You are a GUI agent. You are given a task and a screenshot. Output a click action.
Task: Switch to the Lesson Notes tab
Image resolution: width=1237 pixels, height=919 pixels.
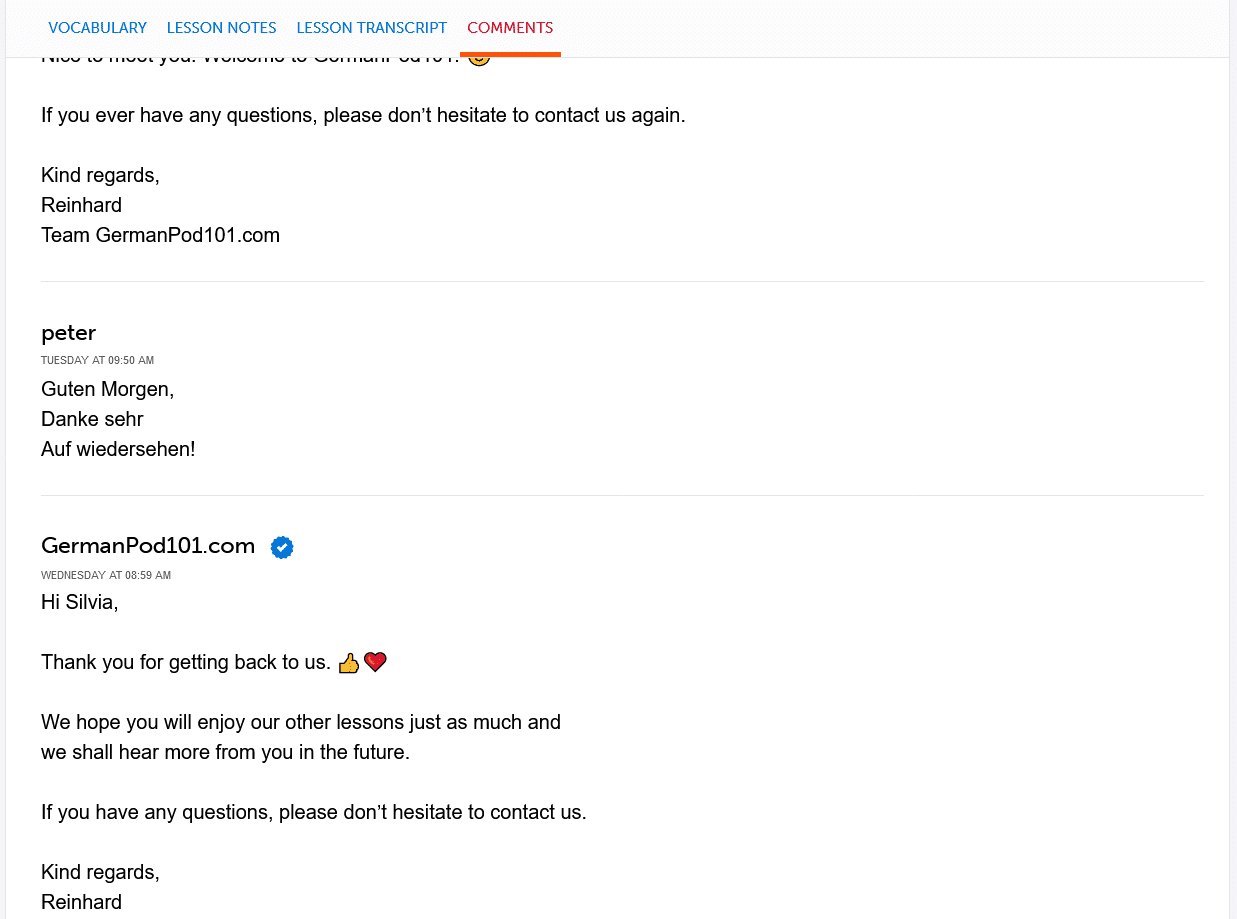(221, 28)
